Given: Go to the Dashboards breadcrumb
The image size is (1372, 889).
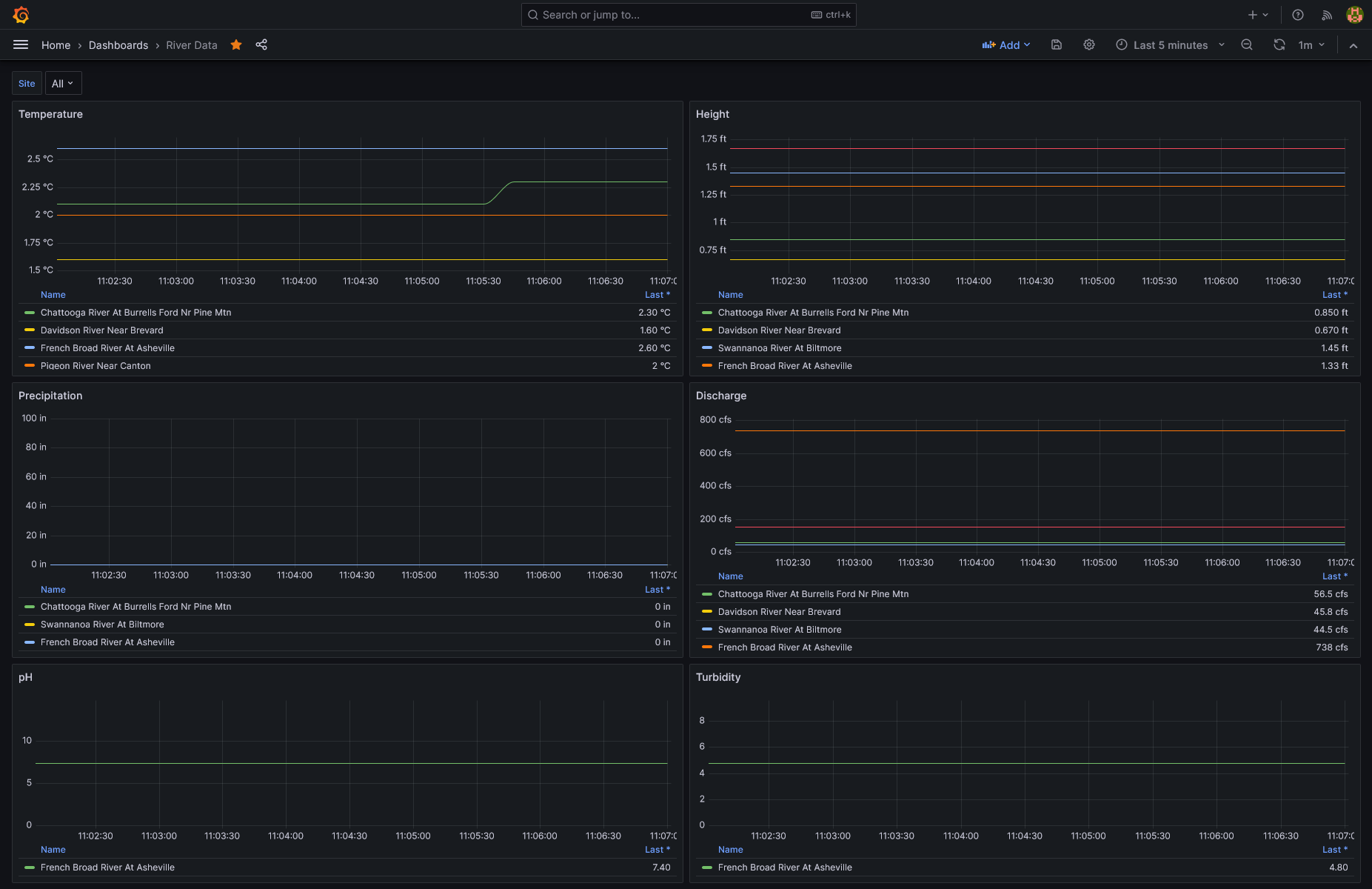Looking at the screenshot, I should (118, 45).
